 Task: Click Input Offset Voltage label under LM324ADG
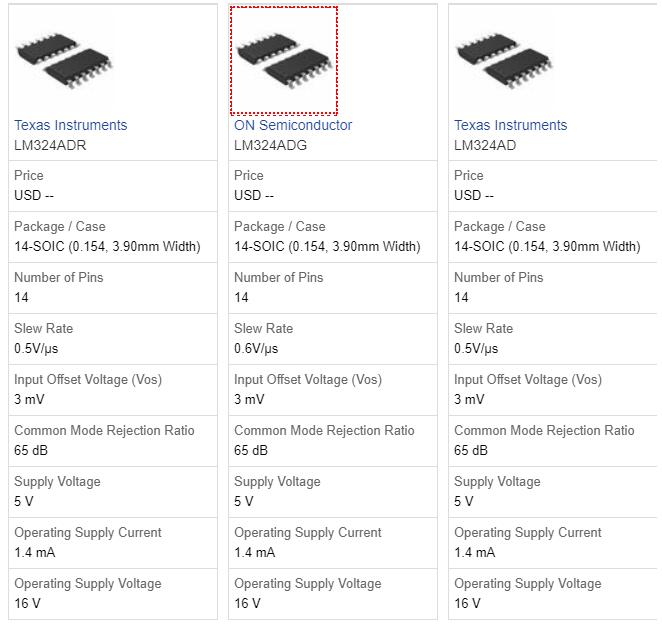click(308, 379)
